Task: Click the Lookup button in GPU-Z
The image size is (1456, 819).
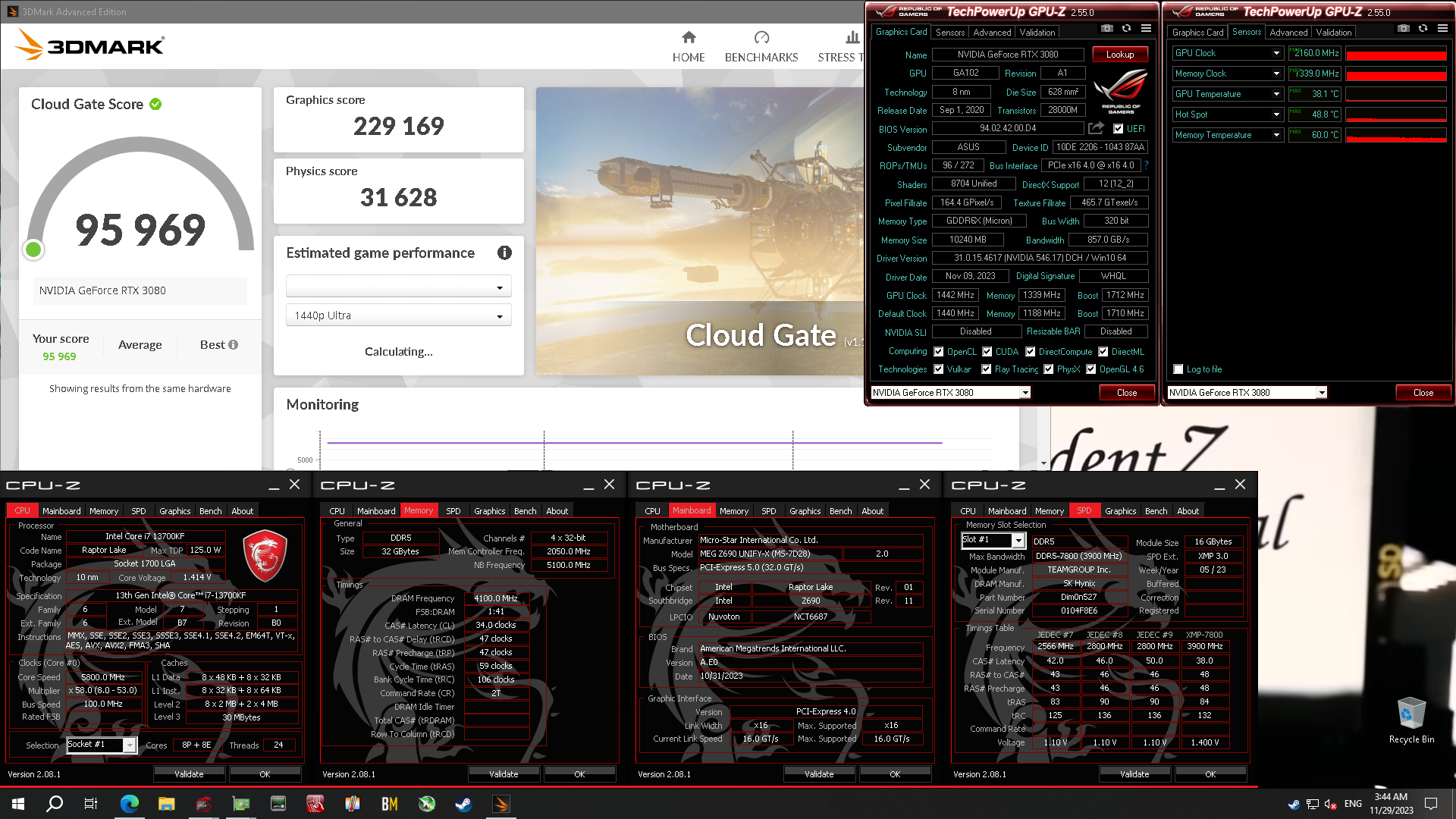Action: pyautogui.click(x=1120, y=55)
